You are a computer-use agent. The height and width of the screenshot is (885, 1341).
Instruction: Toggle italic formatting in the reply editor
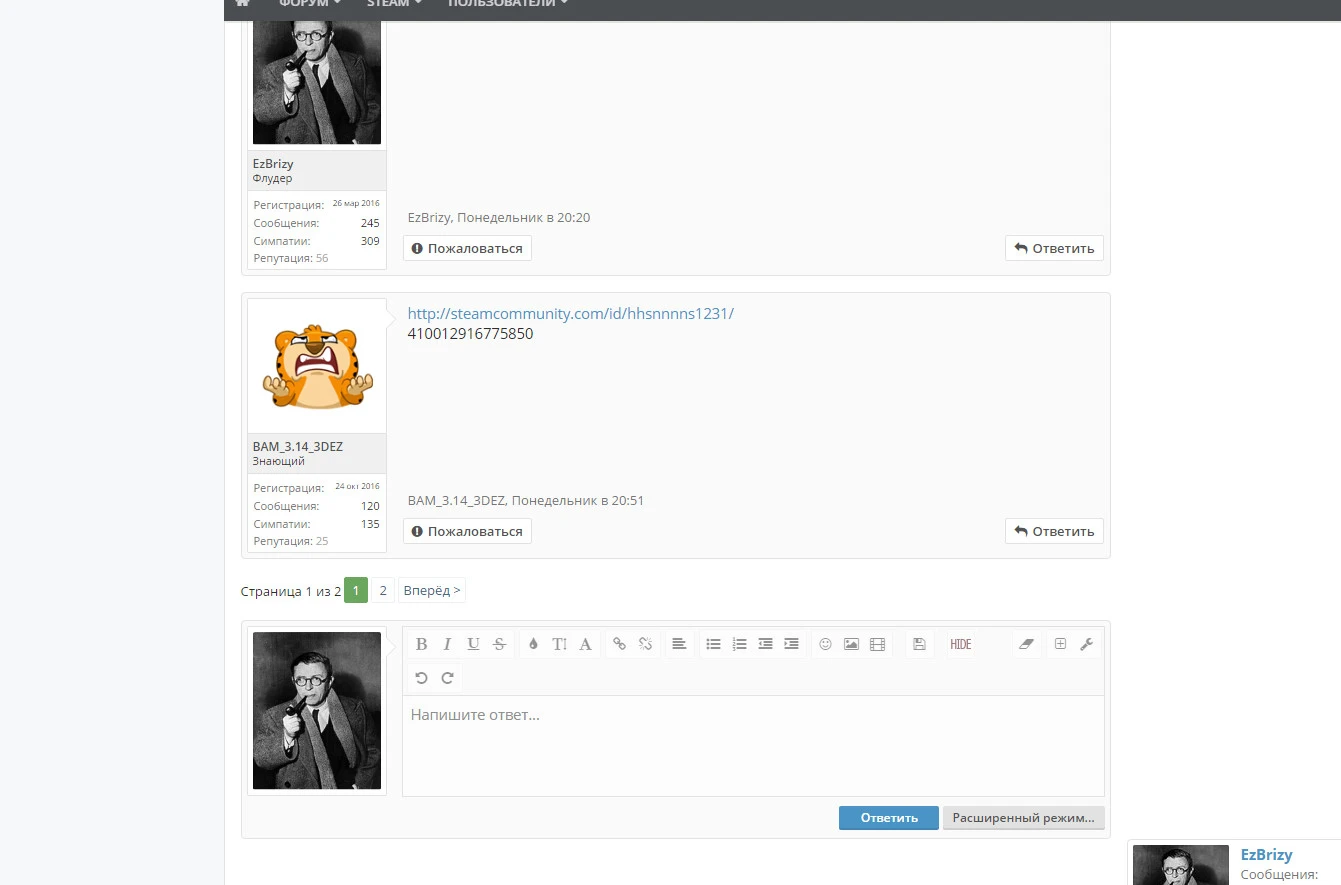447,644
